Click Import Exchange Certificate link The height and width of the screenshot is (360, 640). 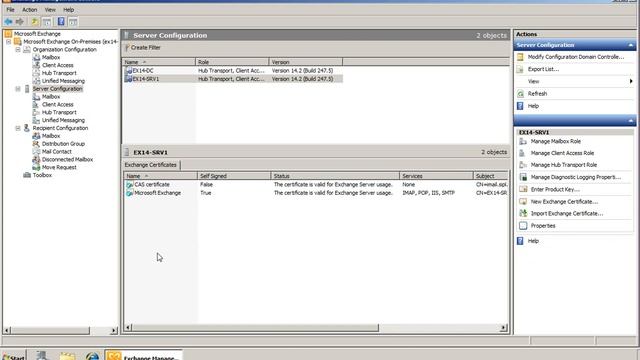pos(567,213)
